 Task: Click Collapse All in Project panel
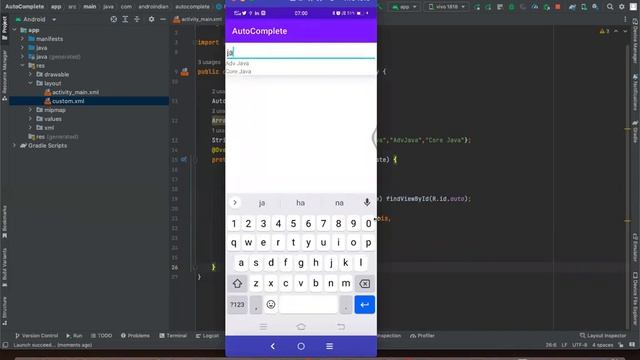[137, 19]
